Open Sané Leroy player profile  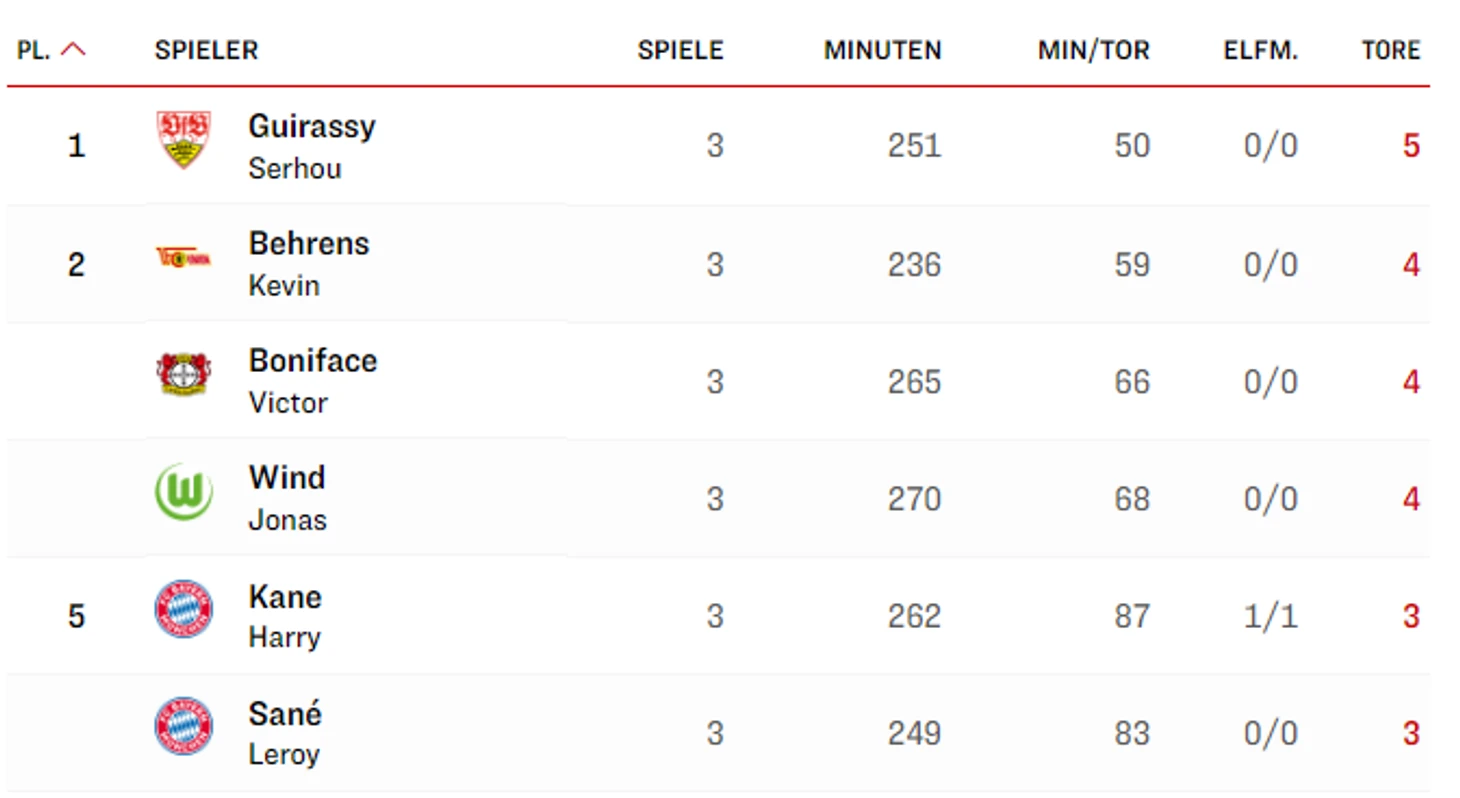285,714
